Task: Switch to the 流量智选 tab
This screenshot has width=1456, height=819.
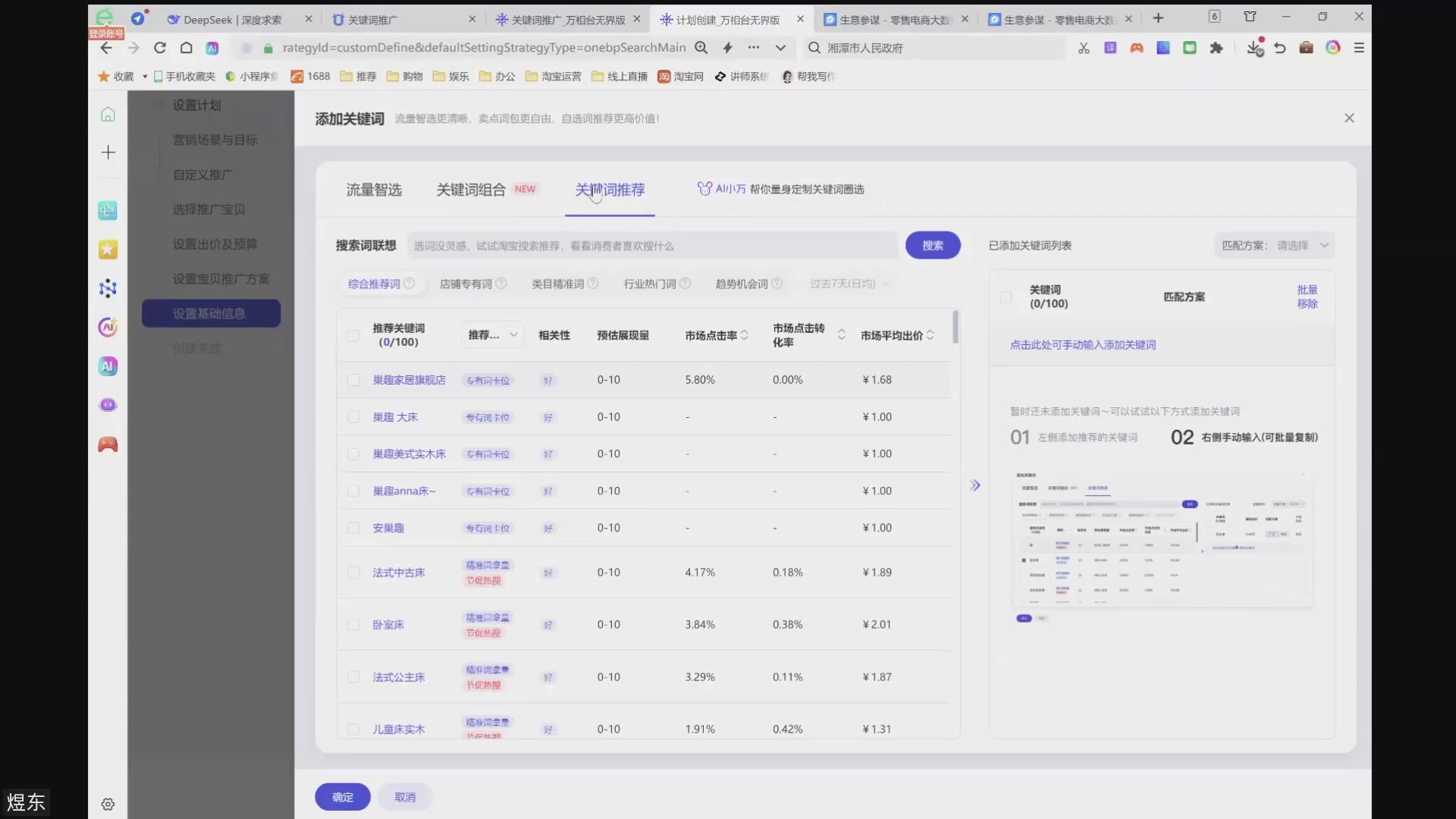Action: click(374, 190)
